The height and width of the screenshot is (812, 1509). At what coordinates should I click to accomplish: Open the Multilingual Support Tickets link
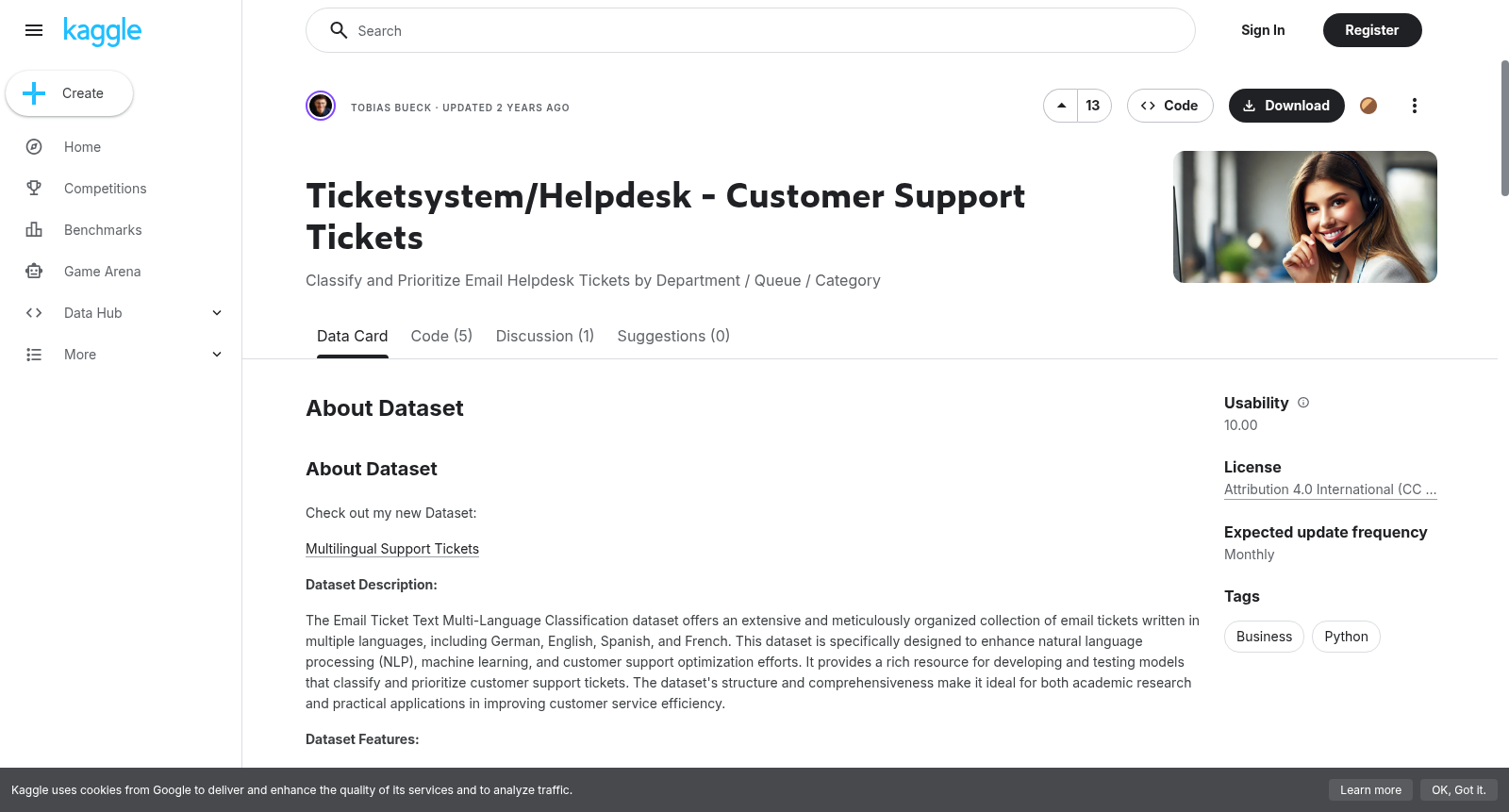(x=392, y=549)
